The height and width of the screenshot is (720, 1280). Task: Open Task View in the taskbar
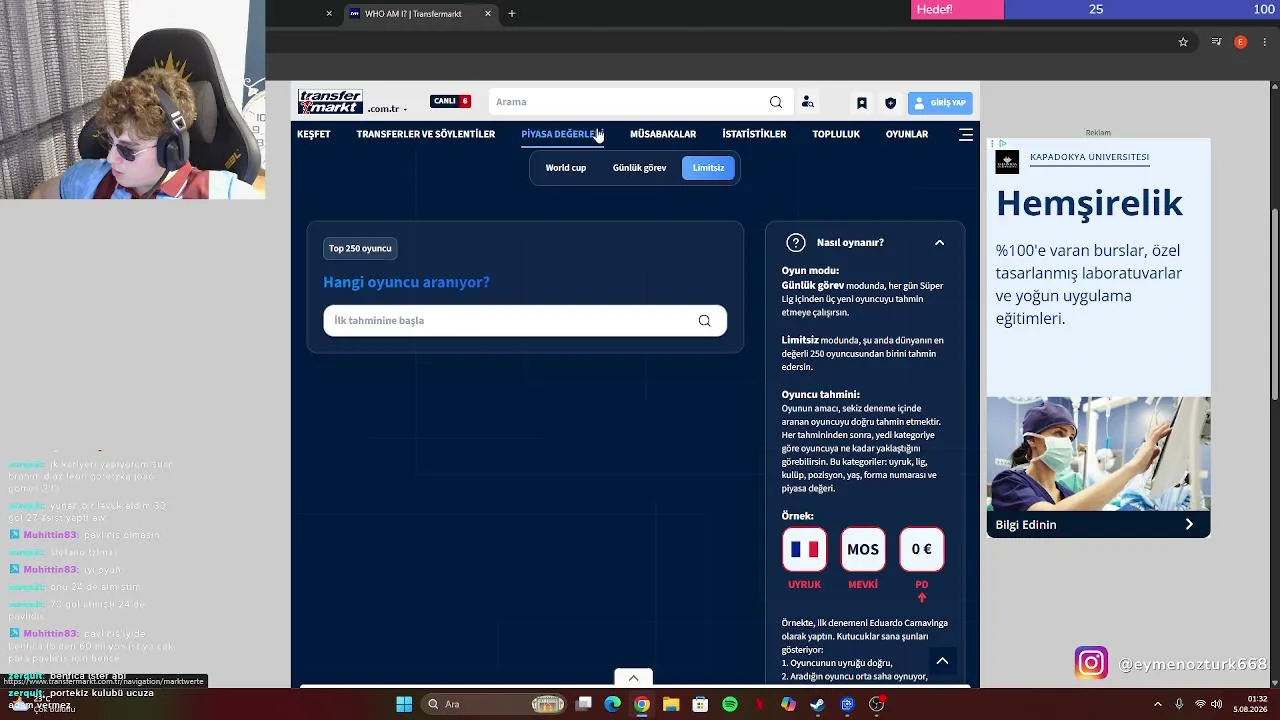point(584,704)
